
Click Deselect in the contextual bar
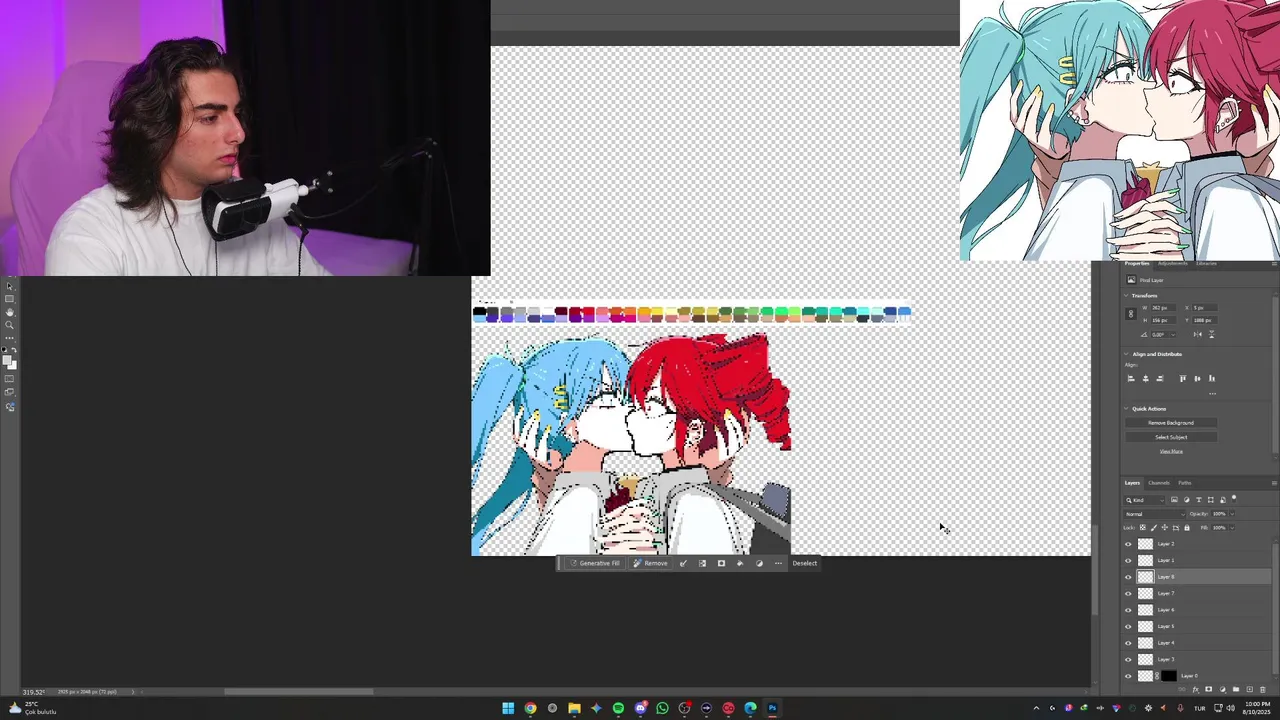point(805,563)
